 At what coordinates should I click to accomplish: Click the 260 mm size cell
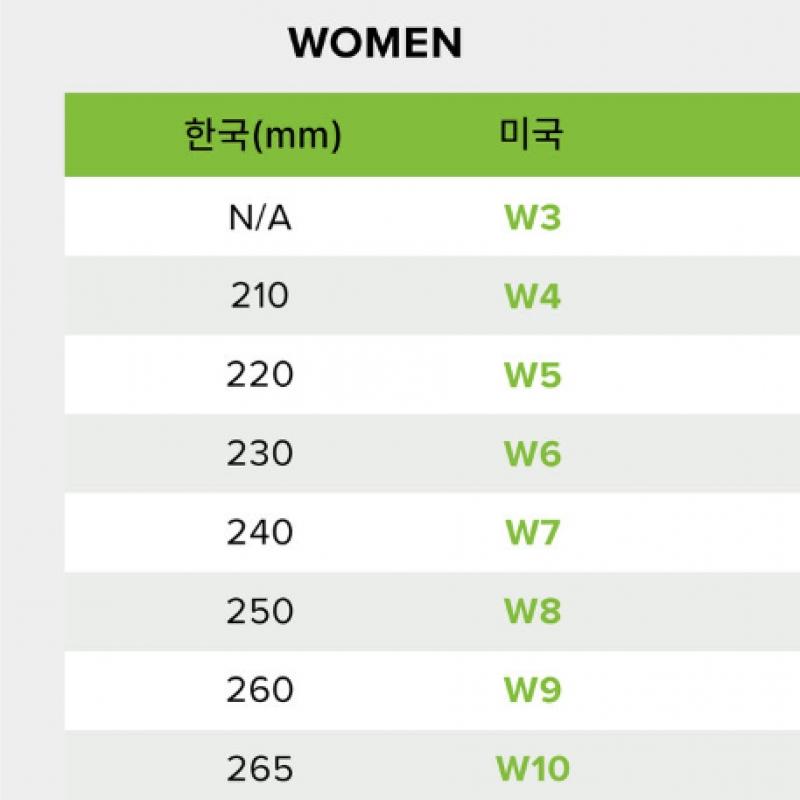(x=259, y=690)
